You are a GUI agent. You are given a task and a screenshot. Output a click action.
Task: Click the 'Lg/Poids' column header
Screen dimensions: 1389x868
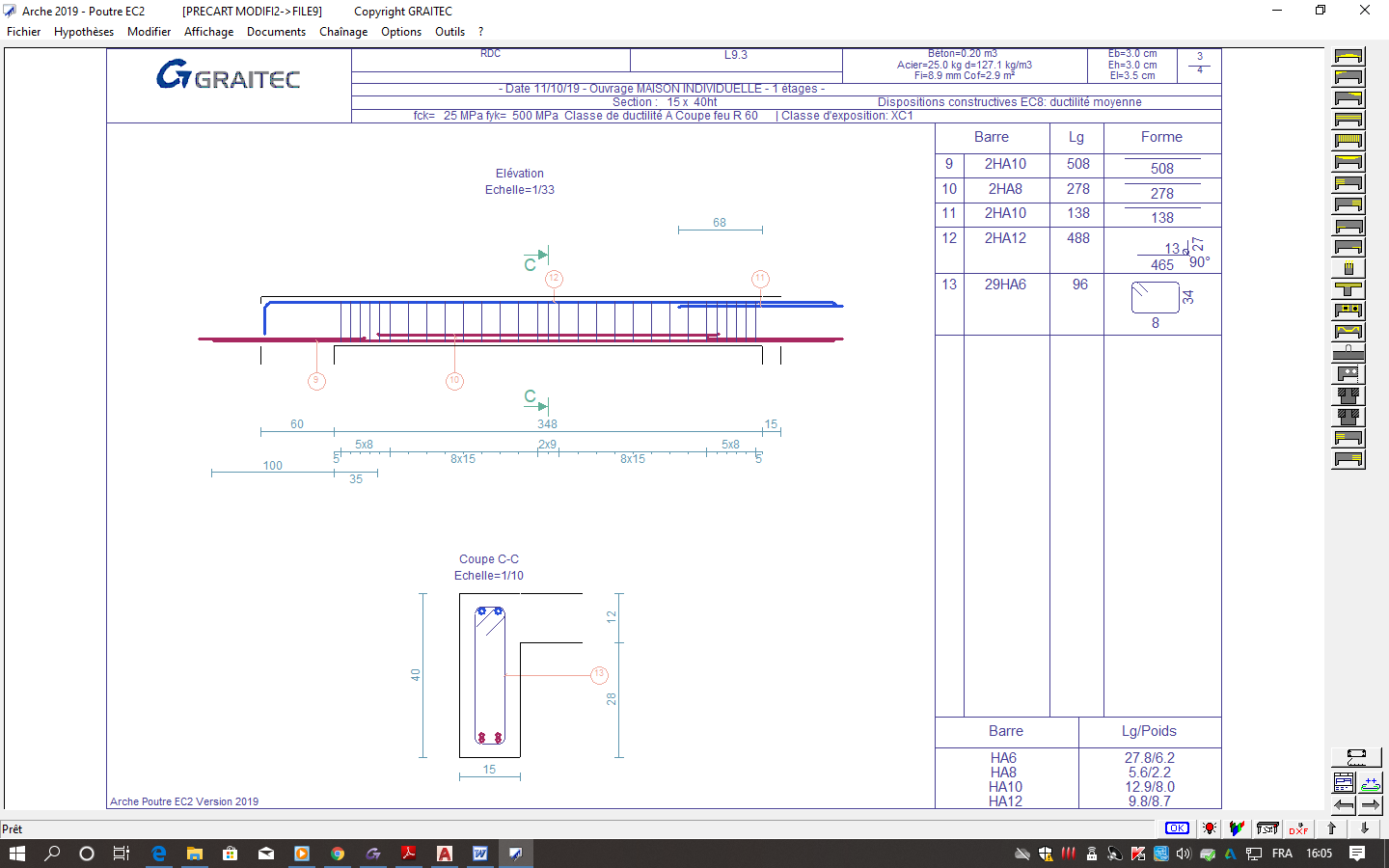tap(1149, 731)
